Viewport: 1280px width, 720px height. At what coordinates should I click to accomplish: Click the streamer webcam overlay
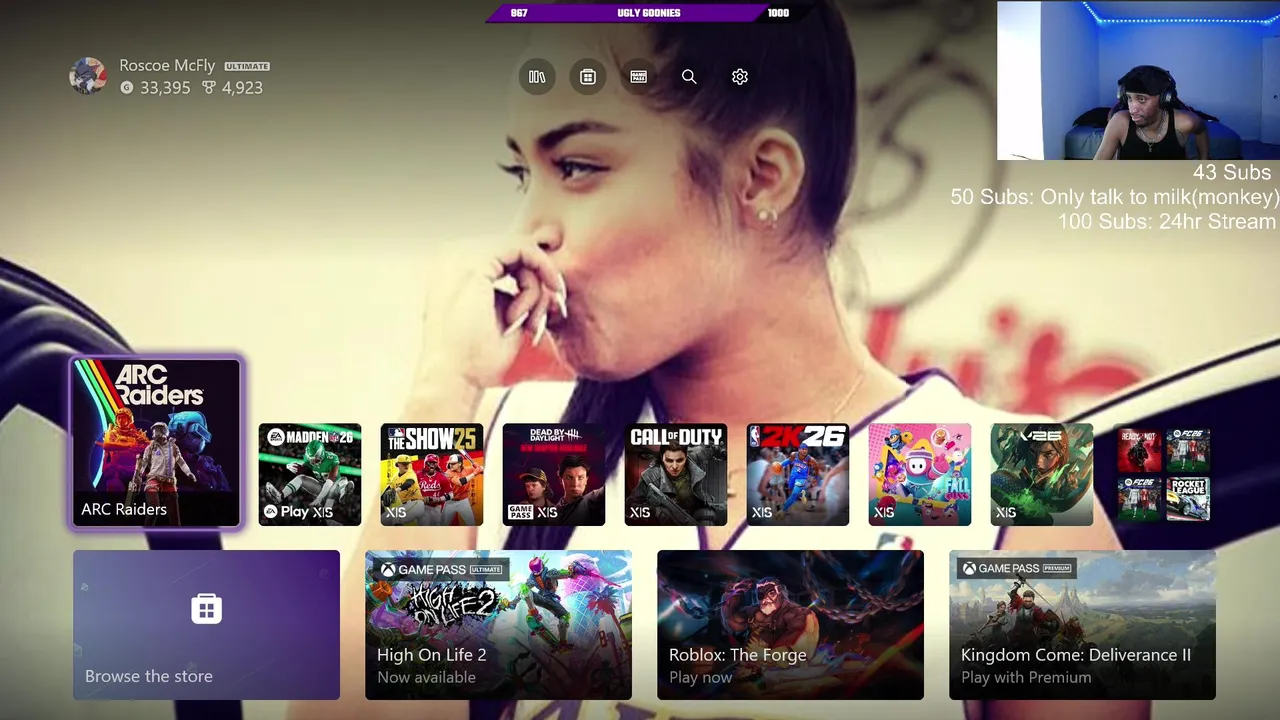1138,81
